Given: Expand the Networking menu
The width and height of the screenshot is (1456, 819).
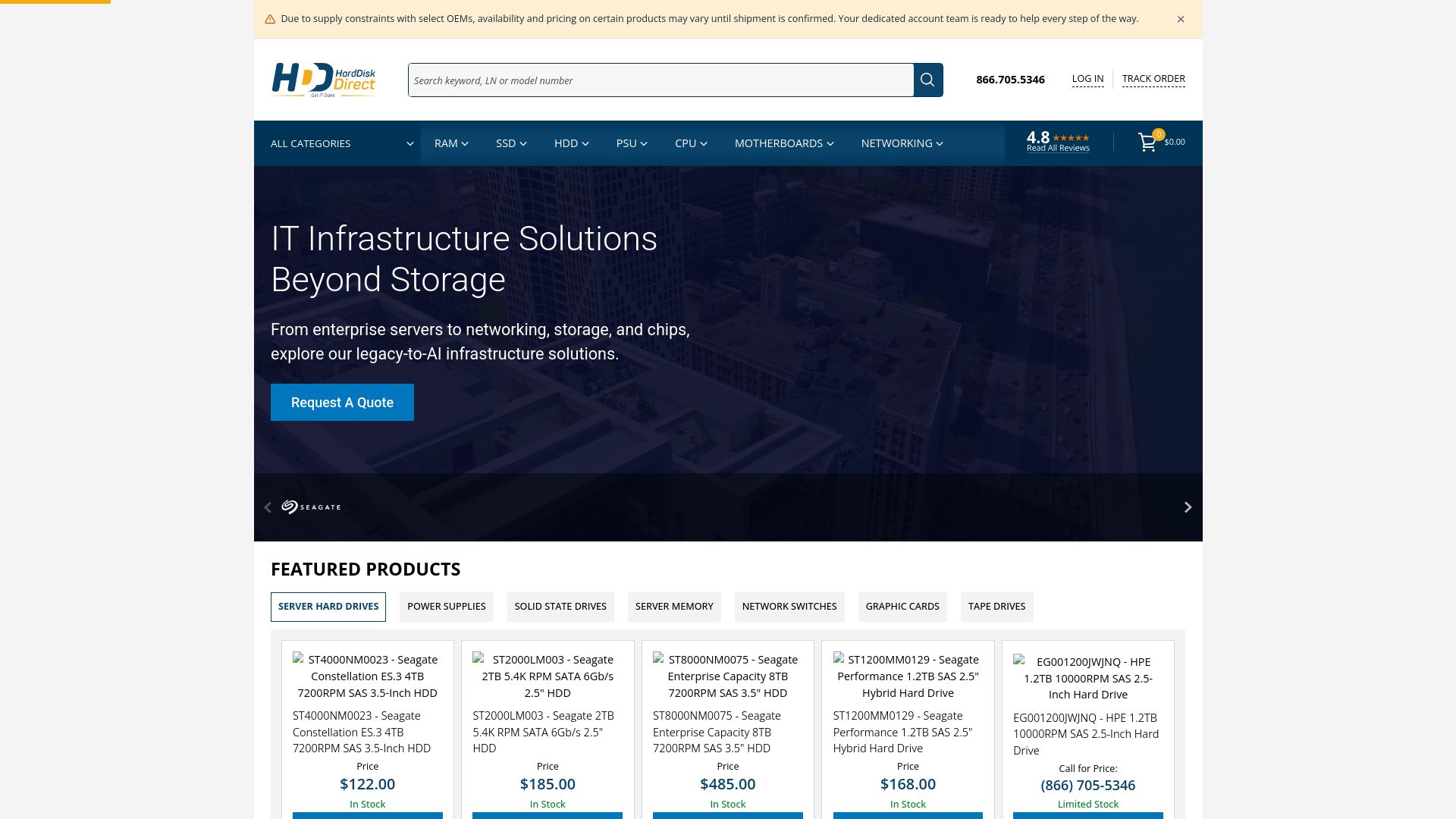Looking at the screenshot, I should pyautogui.click(x=902, y=143).
